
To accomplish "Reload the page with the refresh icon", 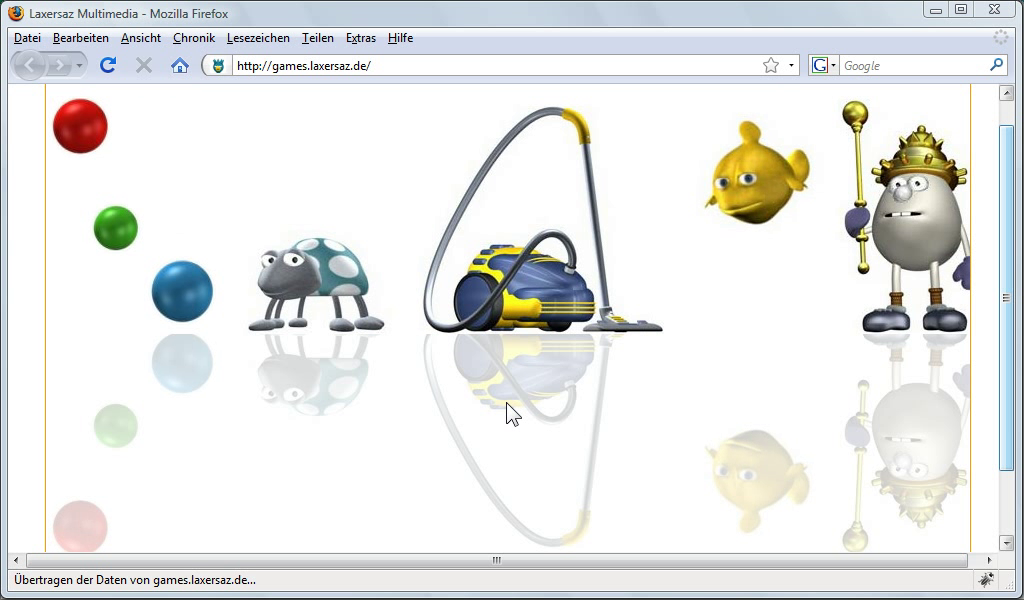I will pos(108,65).
